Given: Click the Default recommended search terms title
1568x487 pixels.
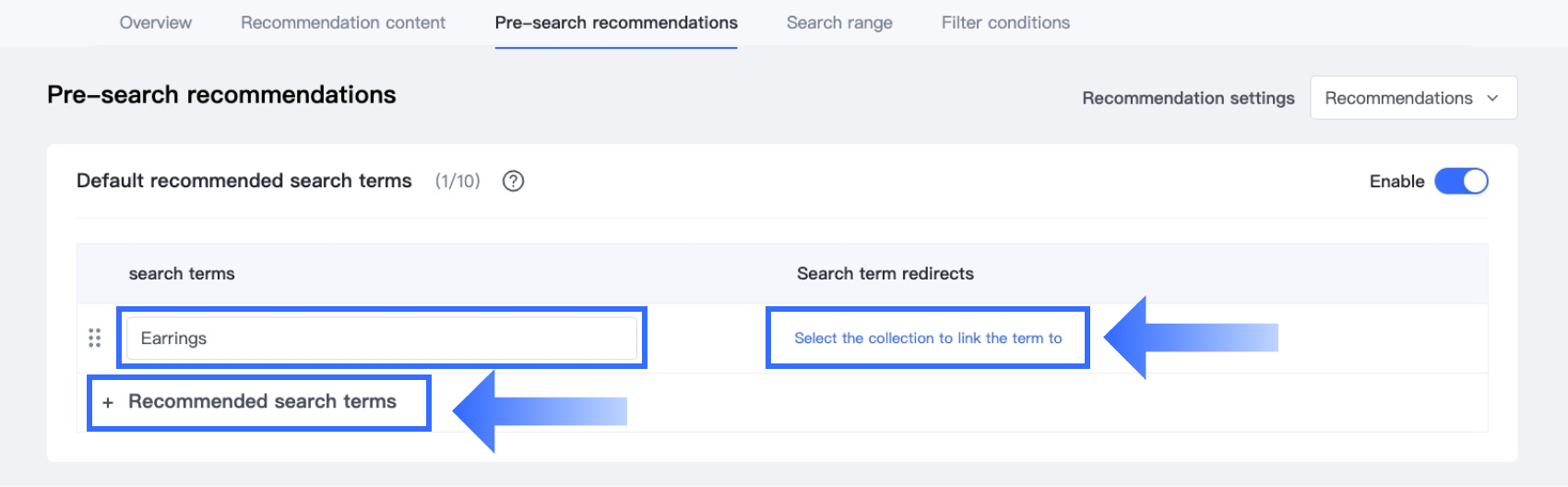Looking at the screenshot, I should point(244,181).
